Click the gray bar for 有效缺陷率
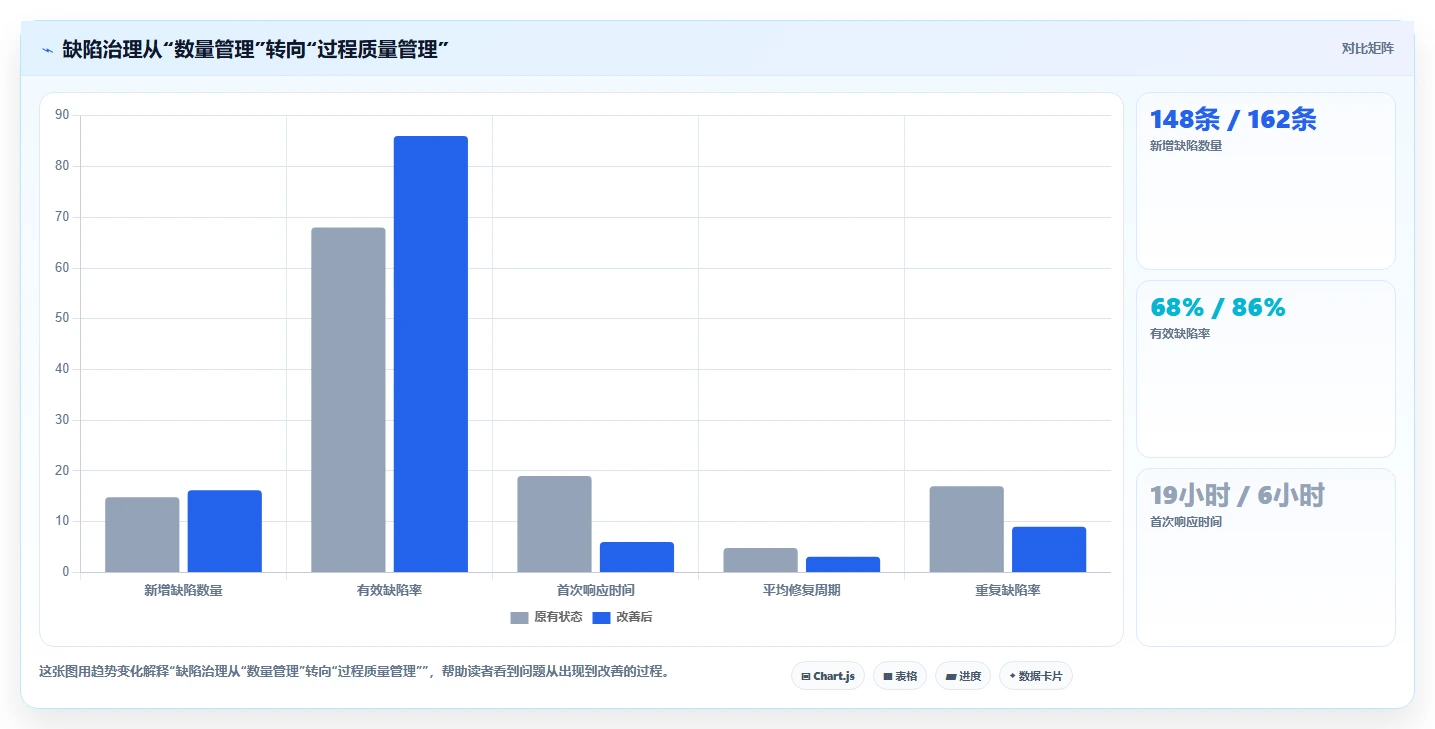 [x=348, y=400]
